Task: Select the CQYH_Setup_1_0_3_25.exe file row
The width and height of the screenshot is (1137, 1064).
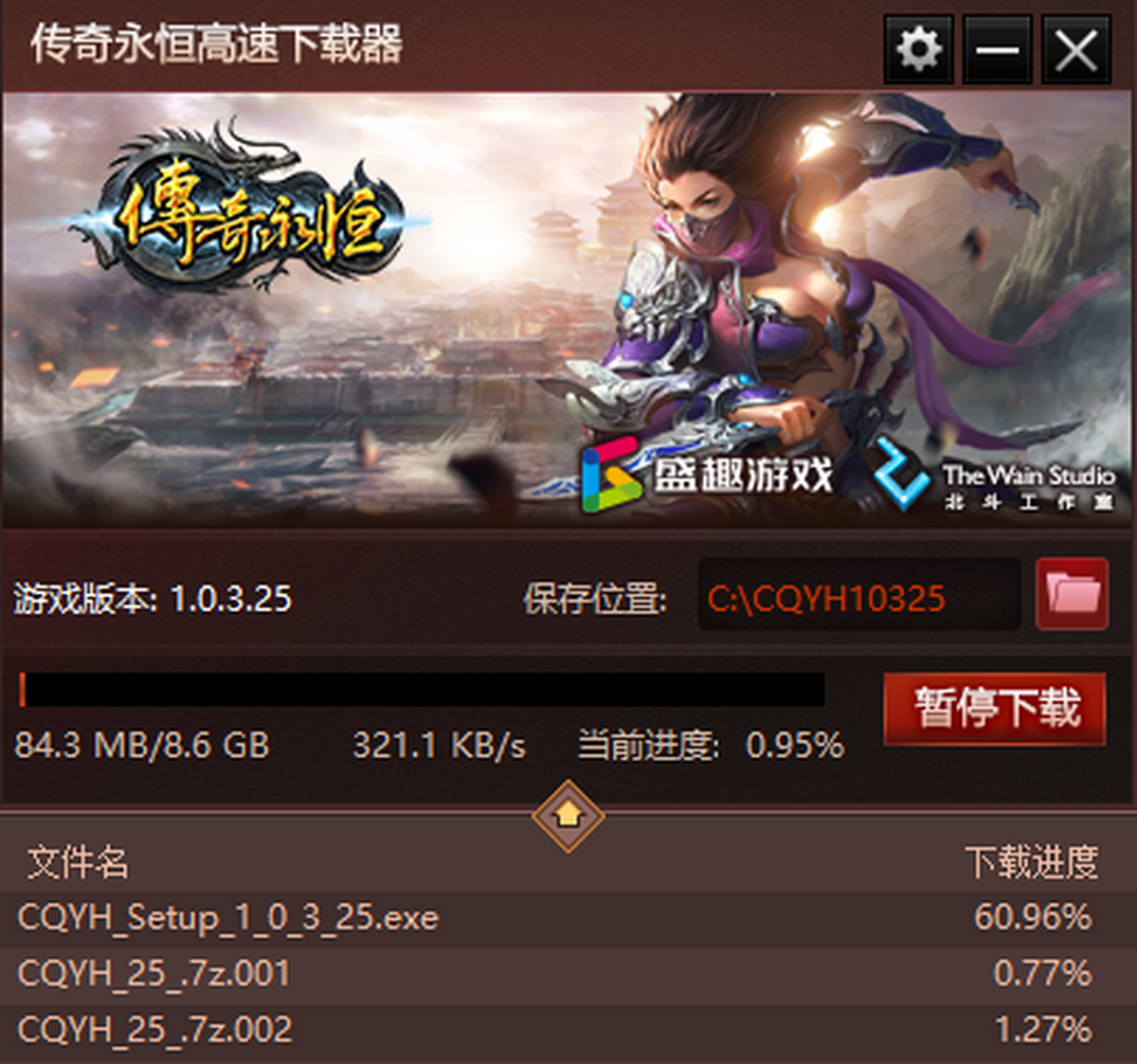Action: point(568,918)
